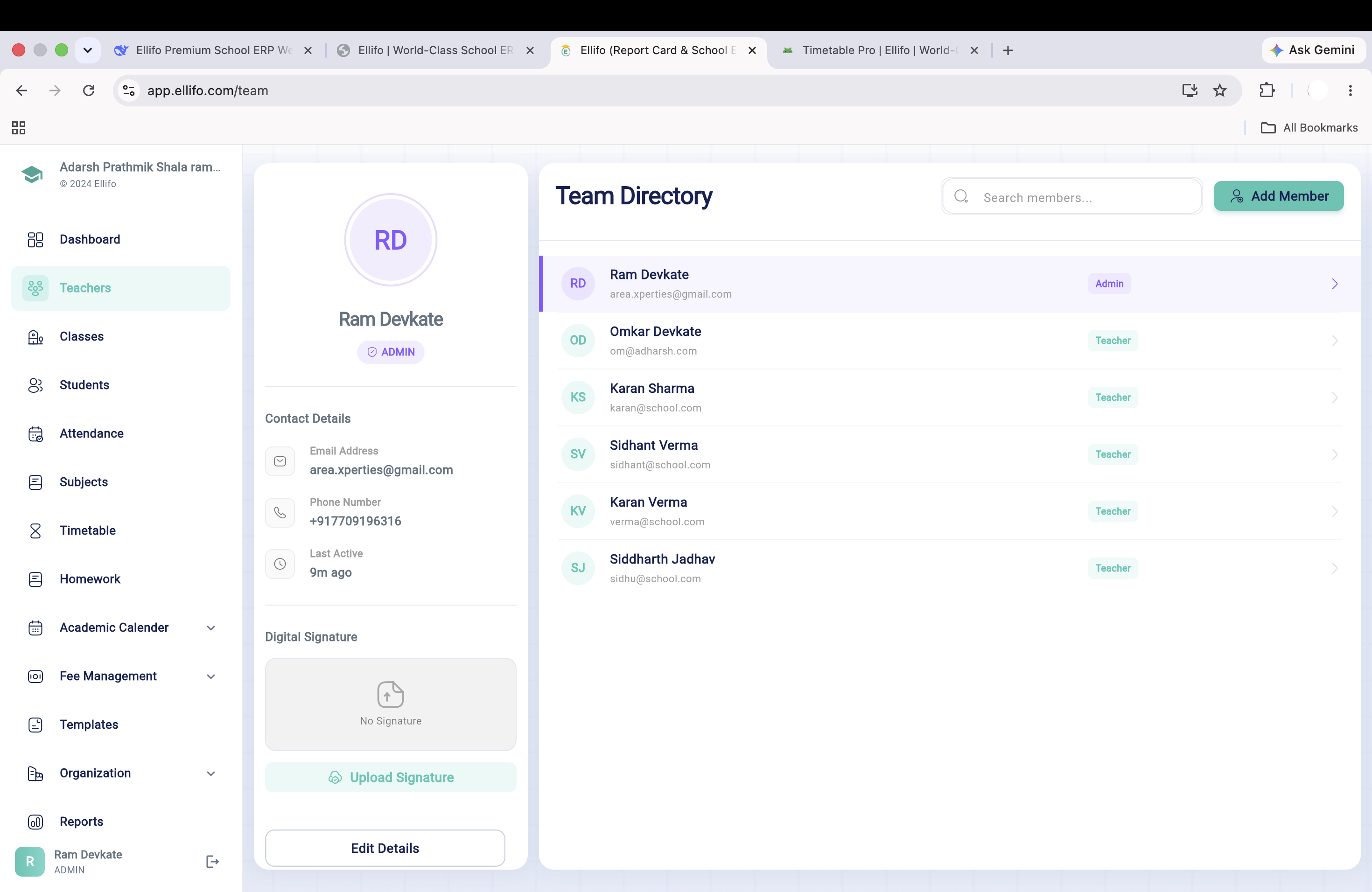
Task: Click the SV avatar of Sidhant Verma
Action: (578, 455)
